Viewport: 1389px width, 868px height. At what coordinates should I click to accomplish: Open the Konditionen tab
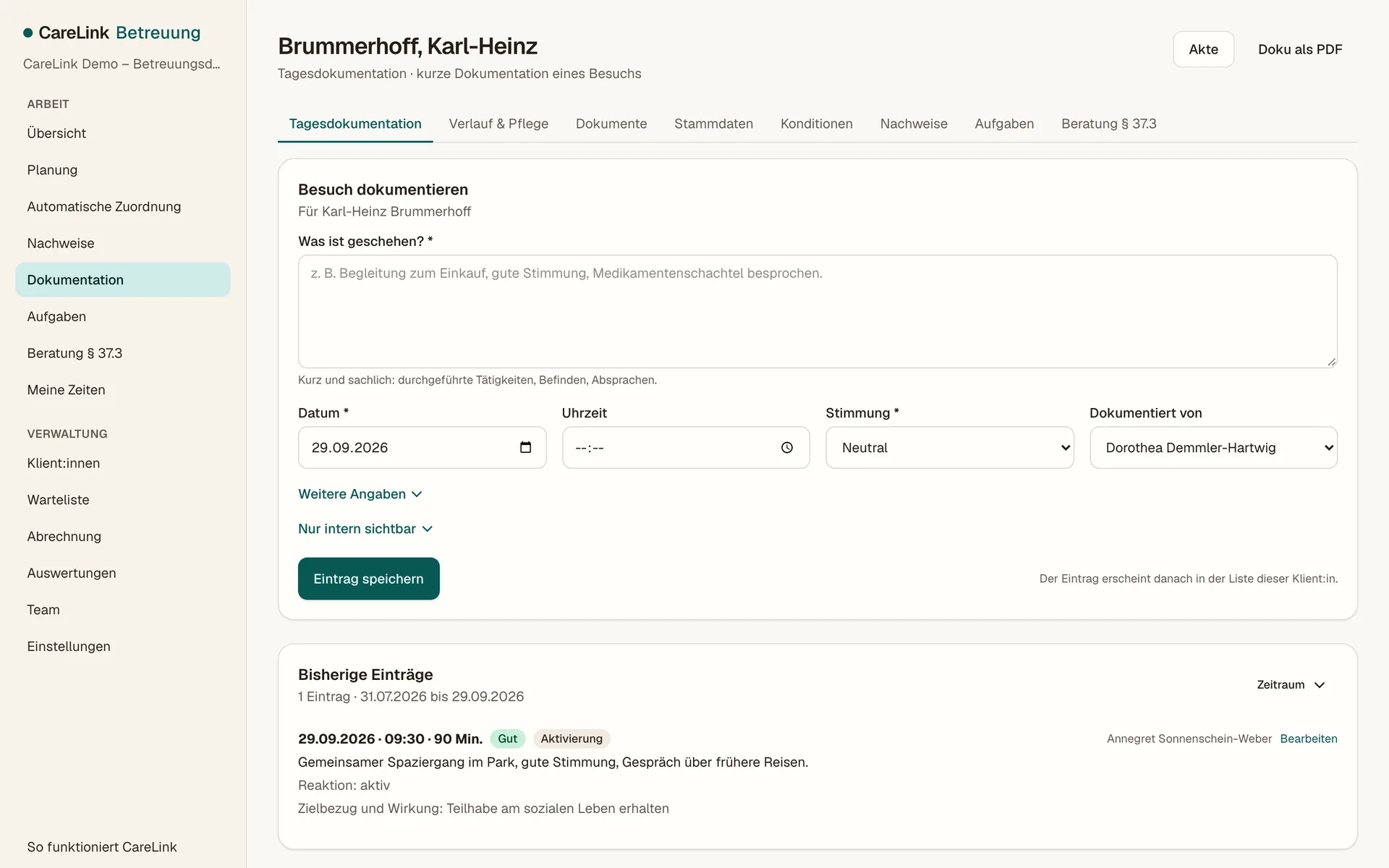(816, 124)
